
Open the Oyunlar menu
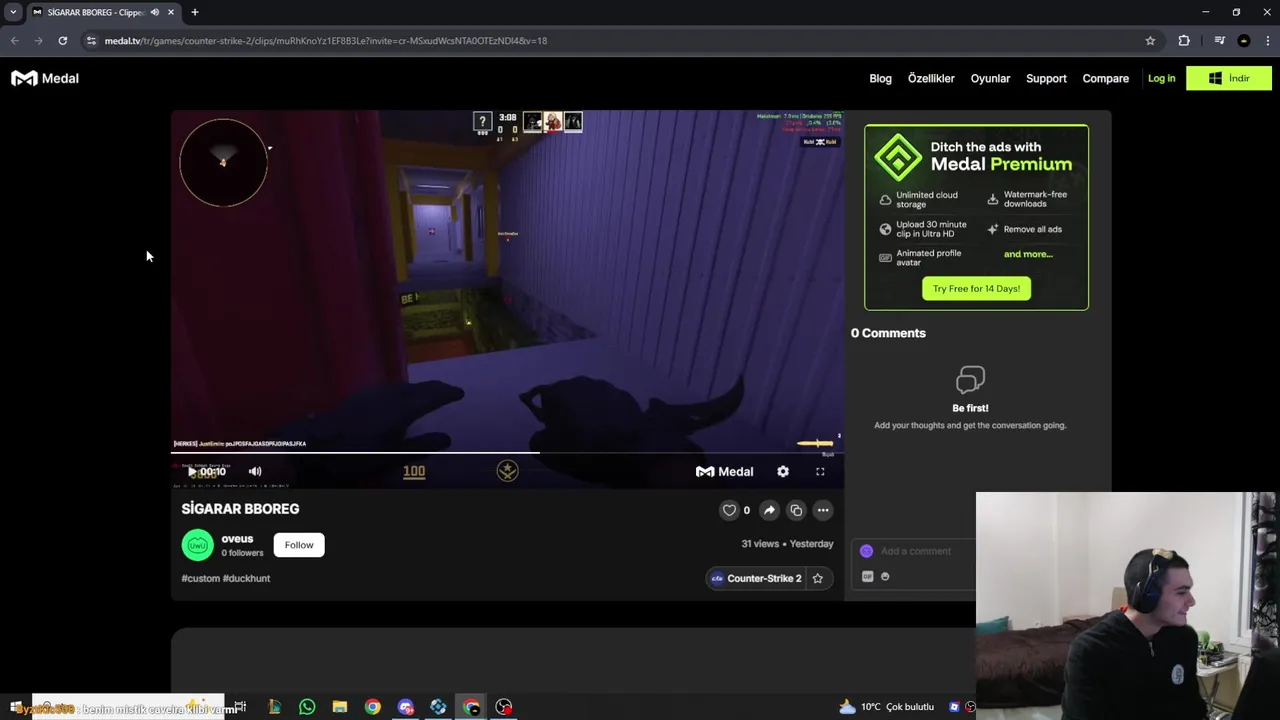[x=990, y=78]
